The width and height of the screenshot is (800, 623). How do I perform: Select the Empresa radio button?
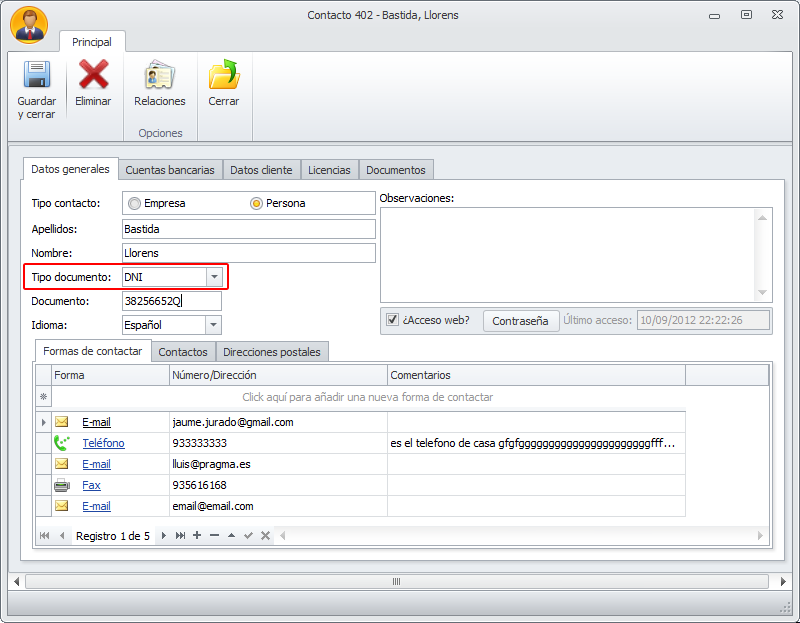coord(134,204)
